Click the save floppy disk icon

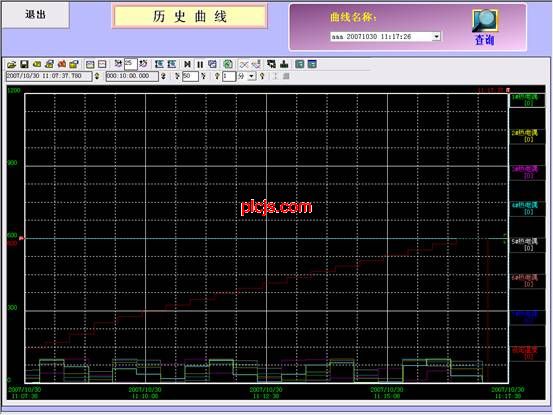point(24,64)
